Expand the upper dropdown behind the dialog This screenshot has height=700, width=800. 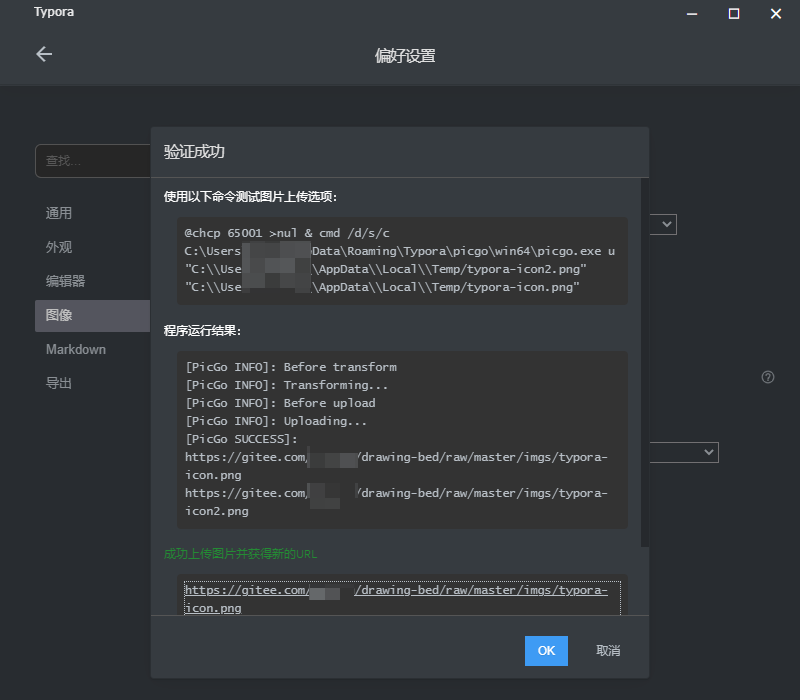[x=663, y=224]
